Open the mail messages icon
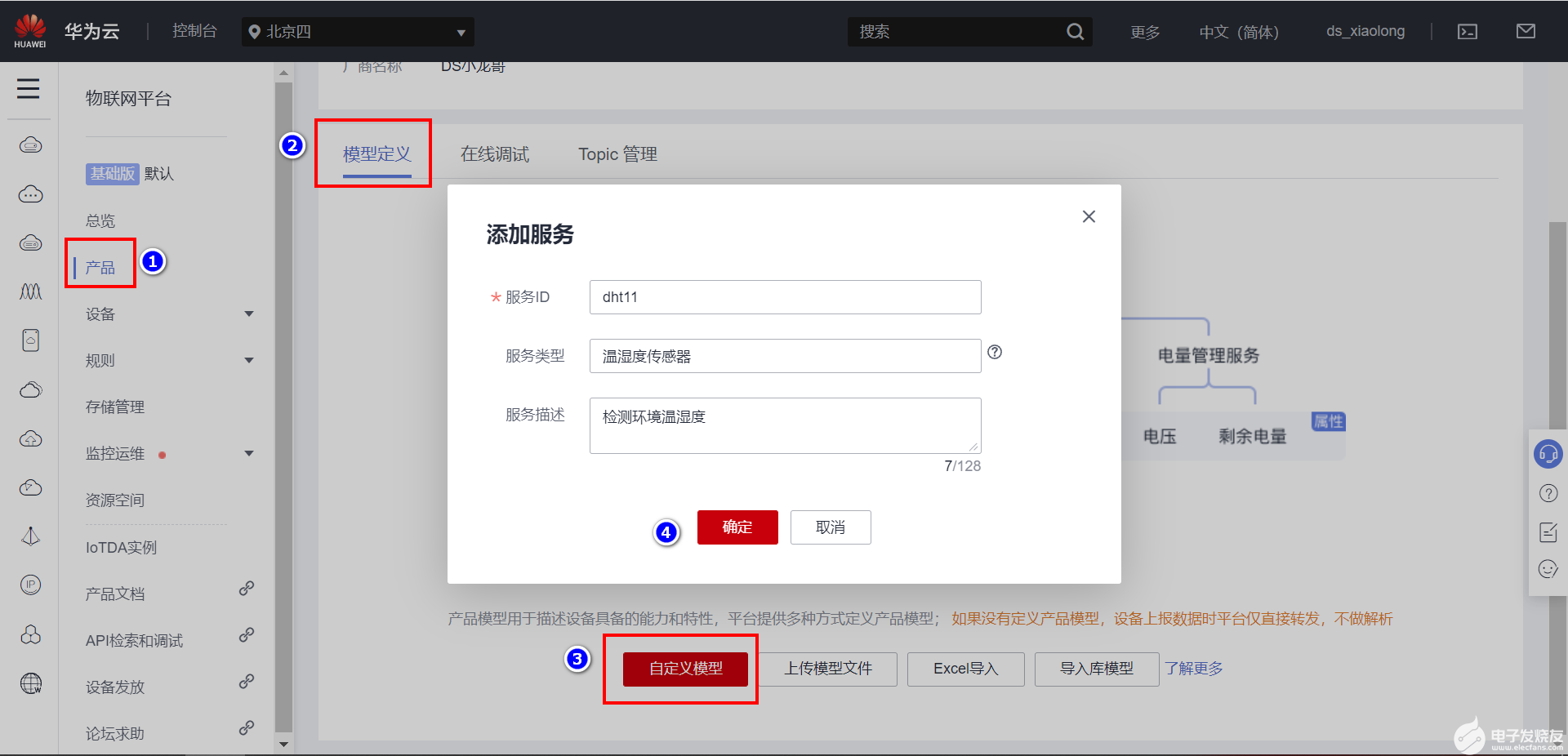 (x=1526, y=31)
